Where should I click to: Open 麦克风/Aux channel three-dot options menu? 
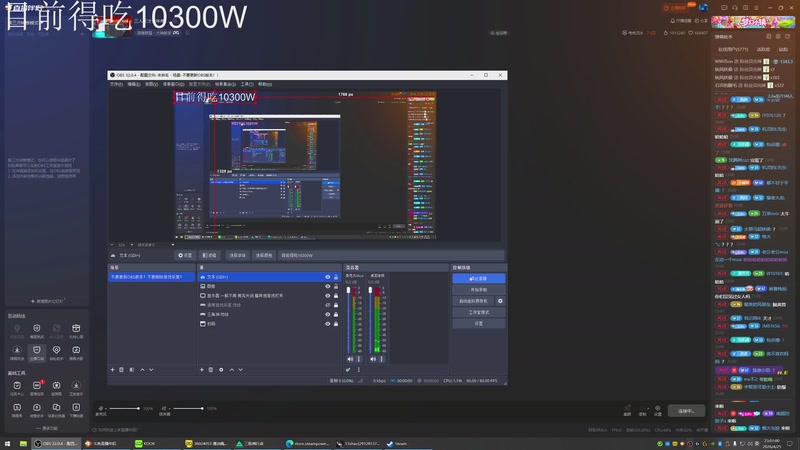coord(359,359)
